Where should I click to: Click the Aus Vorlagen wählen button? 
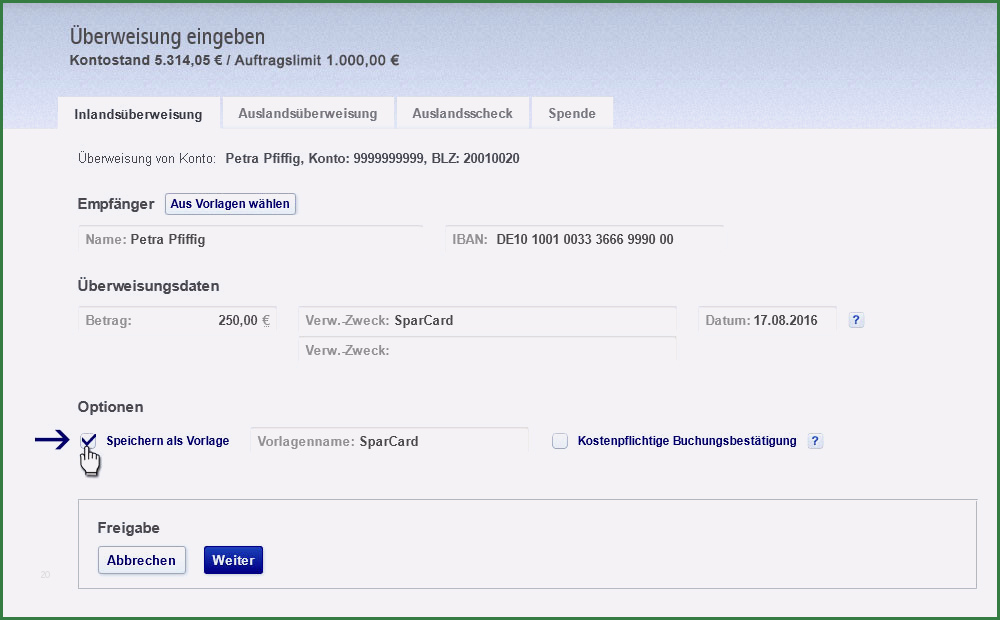tap(230, 204)
